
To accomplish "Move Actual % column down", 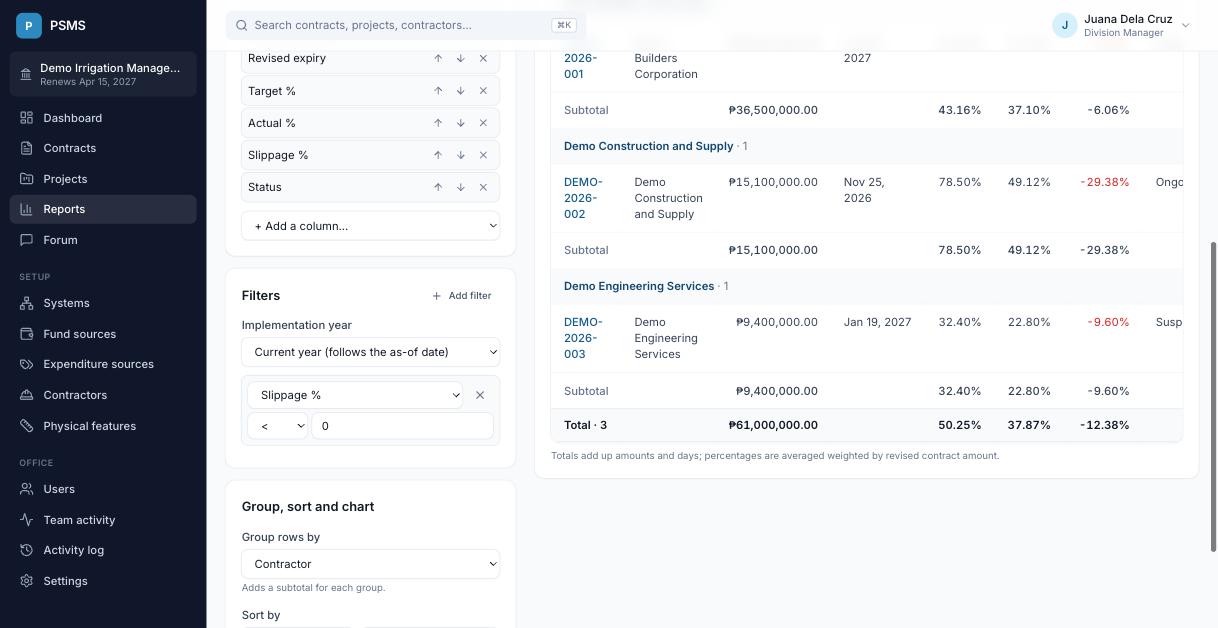I will tap(460, 123).
